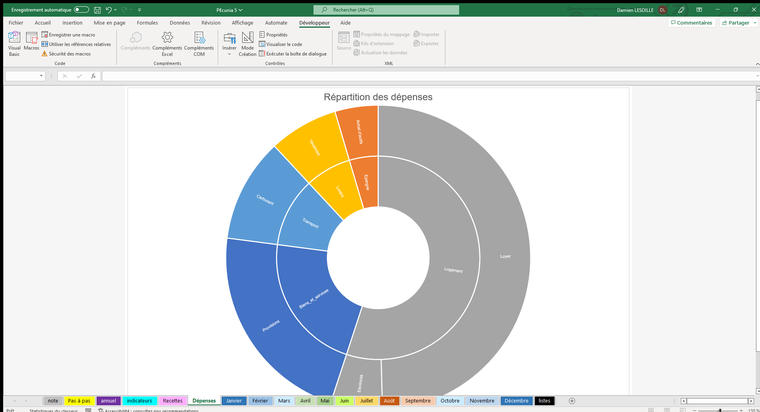
Task: Toggle the ribbon display options button
Action: (x=700, y=9)
